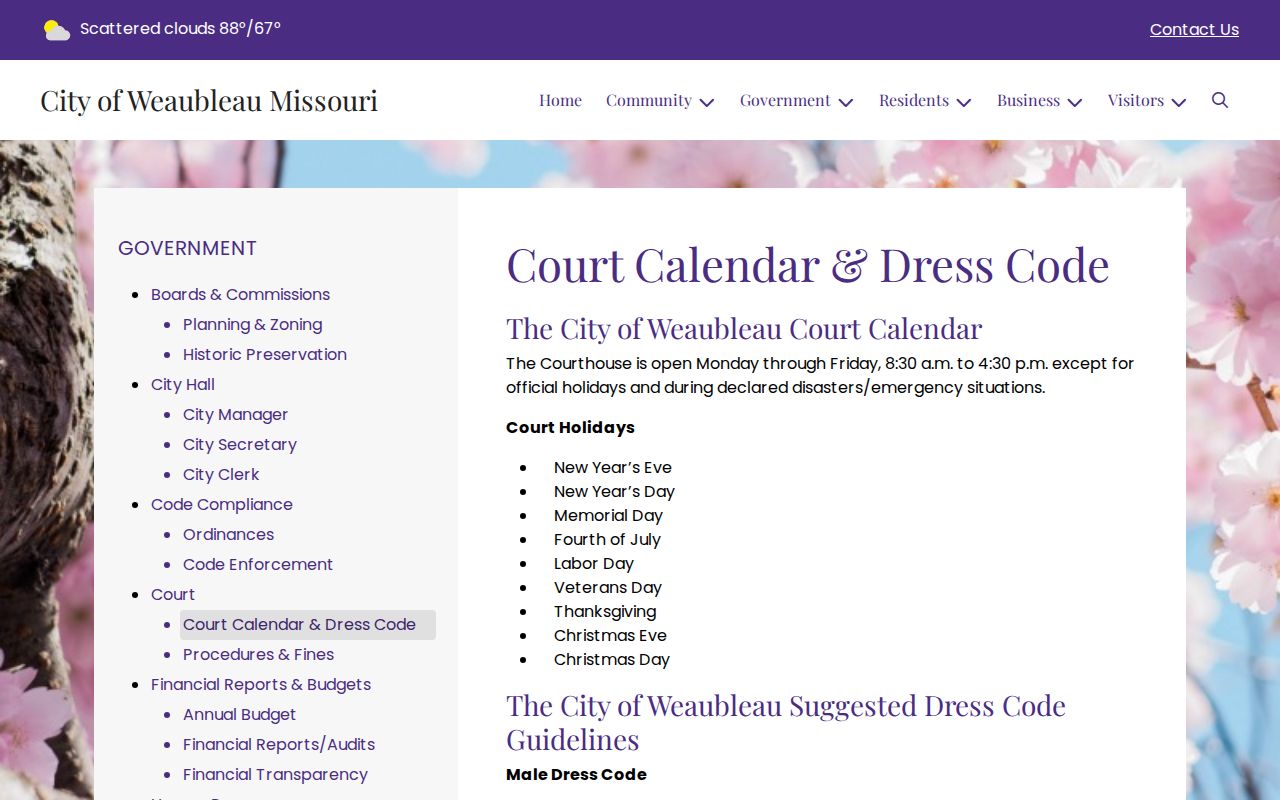Go to City Hall sidebar link
Image resolution: width=1280 pixels, height=800 pixels.
[x=183, y=384]
